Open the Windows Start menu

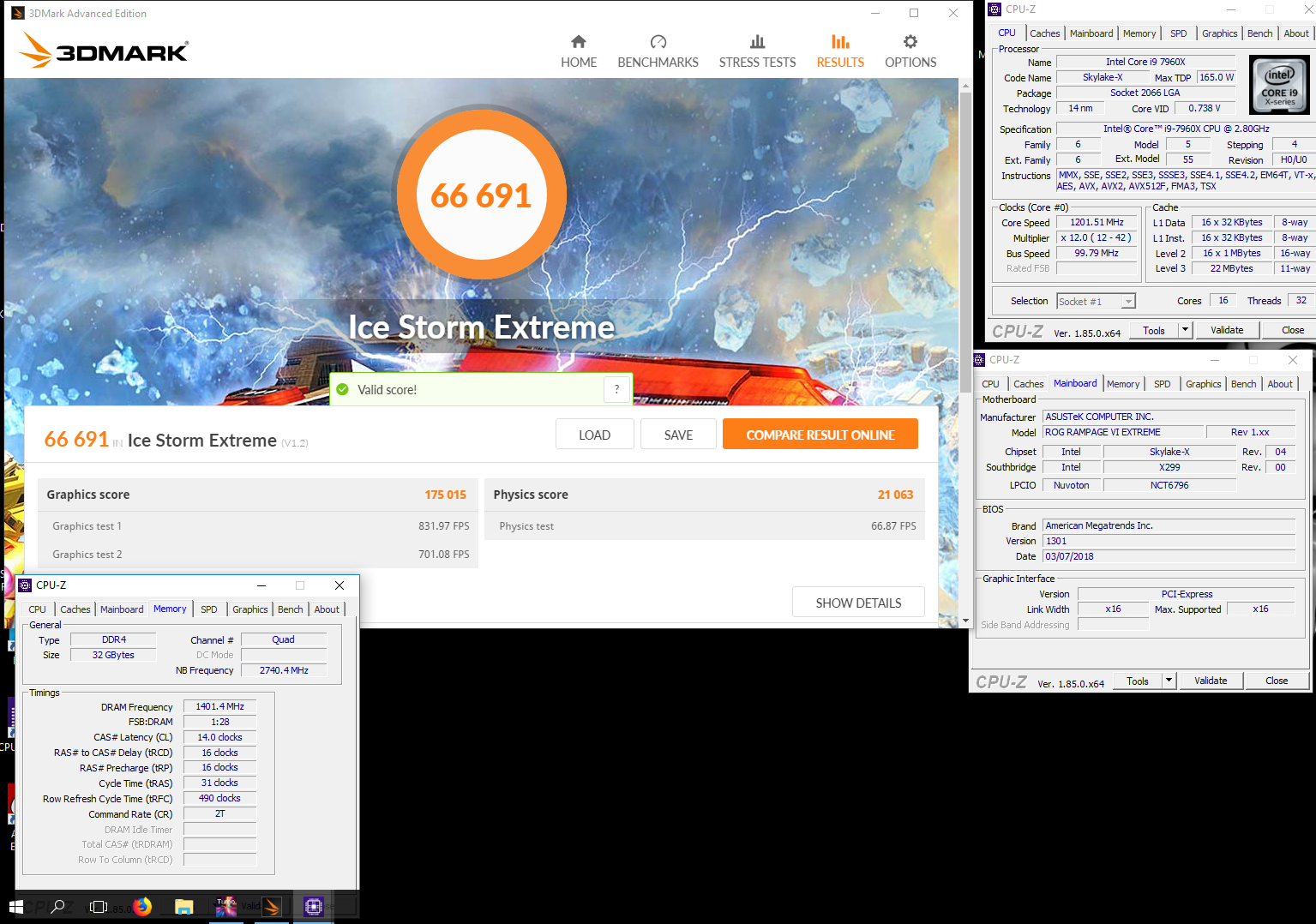tap(15, 907)
